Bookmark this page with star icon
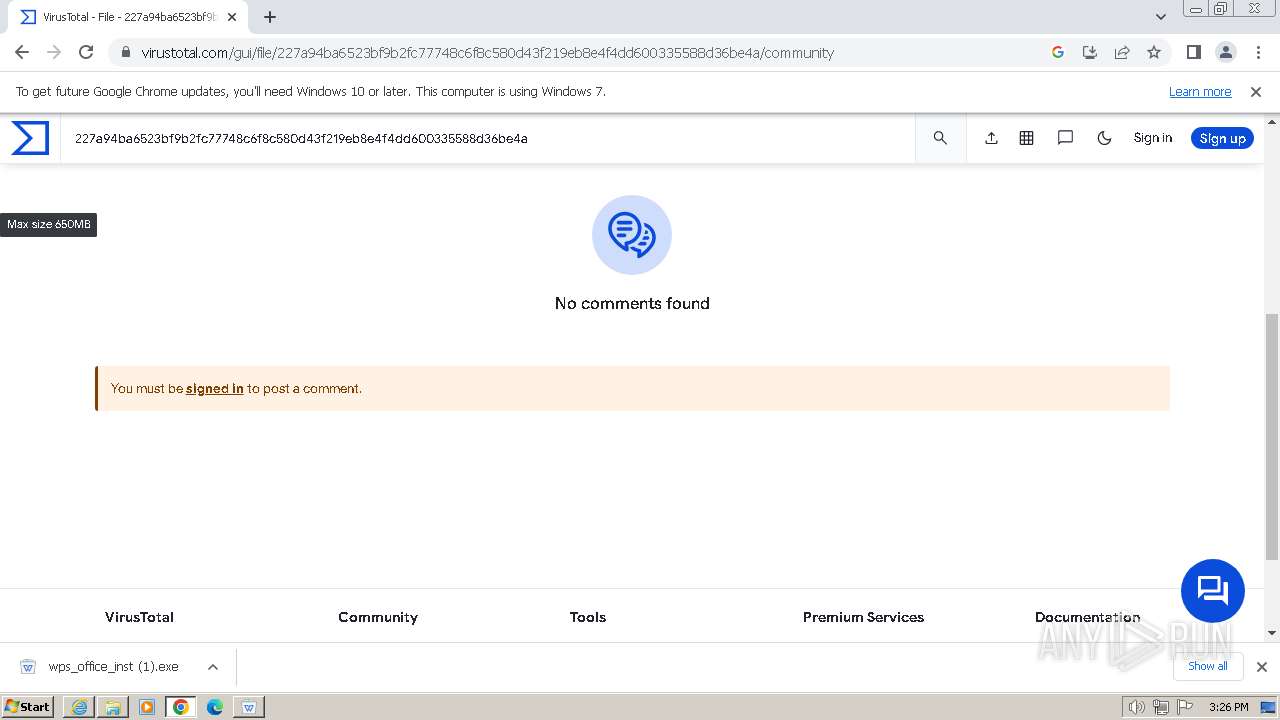Viewport: 1280px width, 720px height. click(1154, 52)
